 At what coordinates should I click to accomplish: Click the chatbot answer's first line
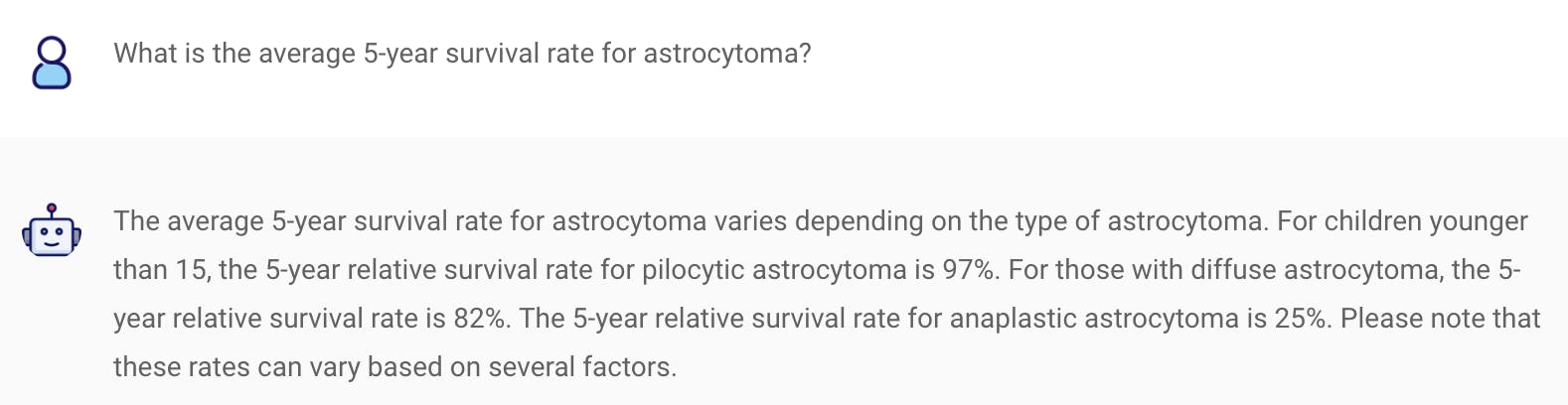(820, 220)
